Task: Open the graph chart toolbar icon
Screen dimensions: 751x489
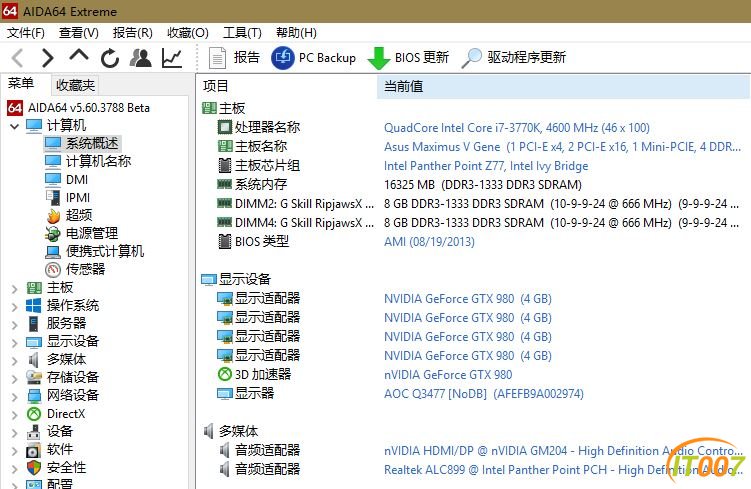Action: click(x=172, y=58)
